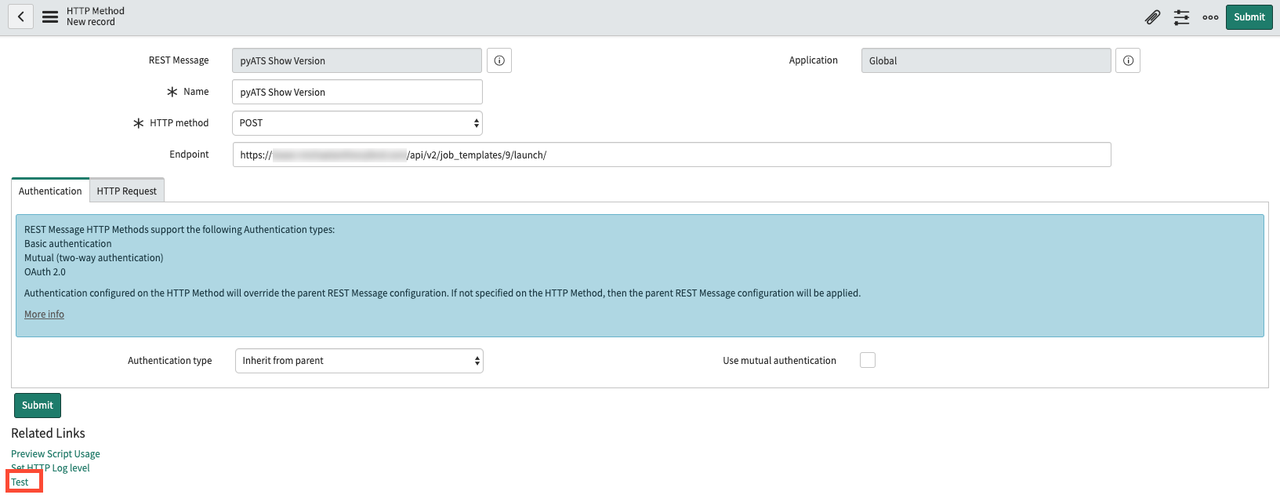
Task: Click into the Name input field
Action: (357, 92)
